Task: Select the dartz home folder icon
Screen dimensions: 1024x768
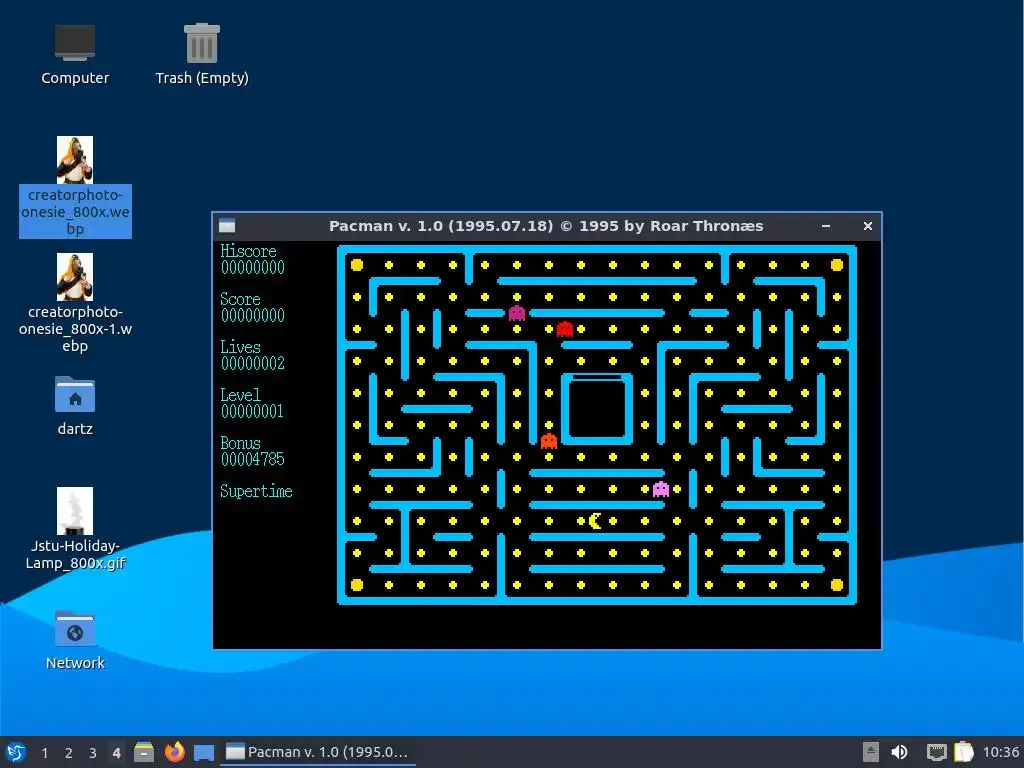Action: 74,406
